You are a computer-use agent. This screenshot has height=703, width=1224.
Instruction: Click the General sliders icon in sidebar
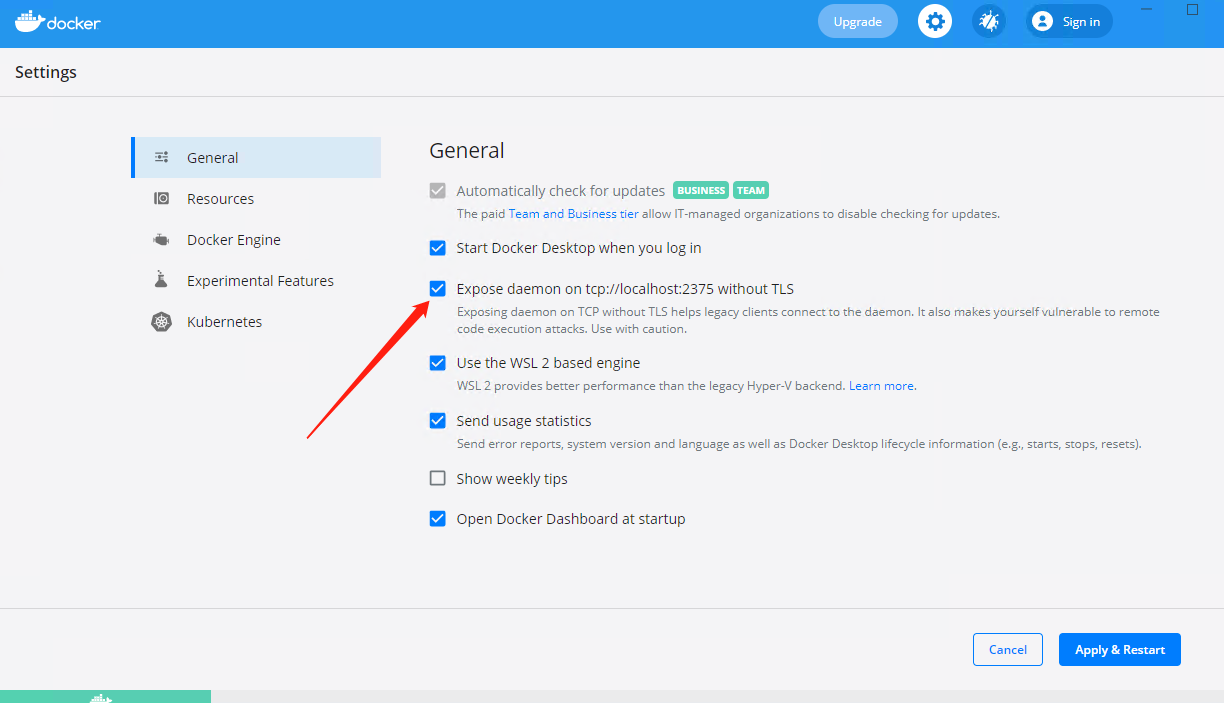tap(161, 158)
